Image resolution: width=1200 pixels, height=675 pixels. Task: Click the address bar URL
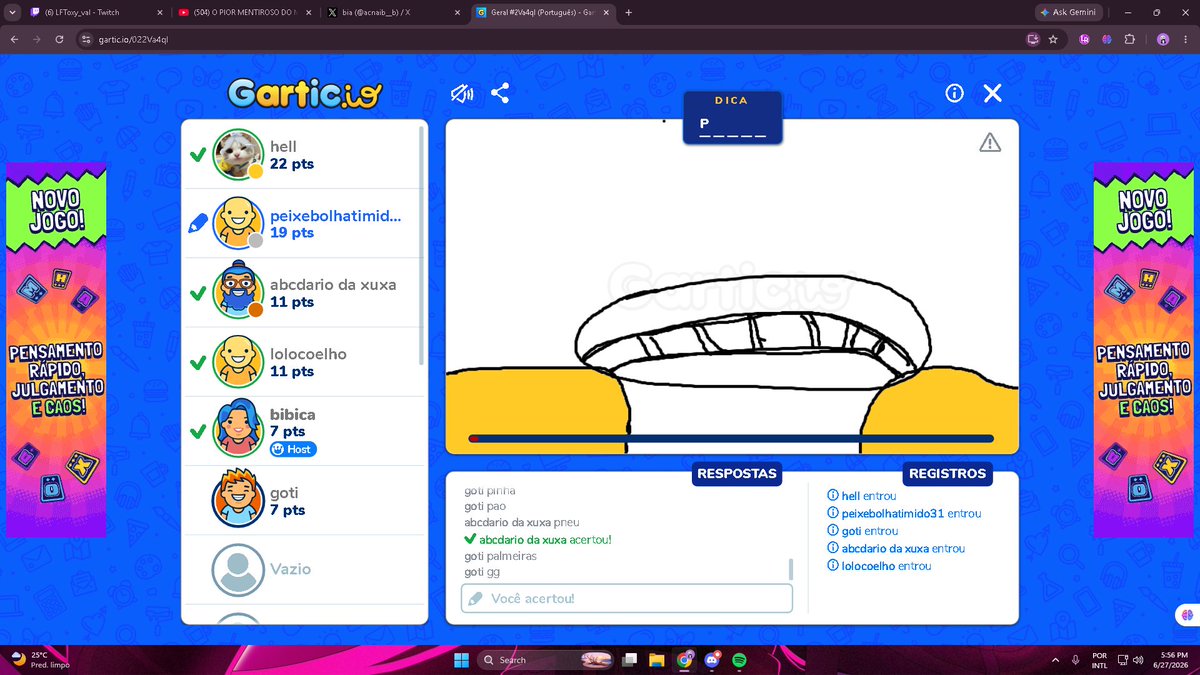pos(133,39)
